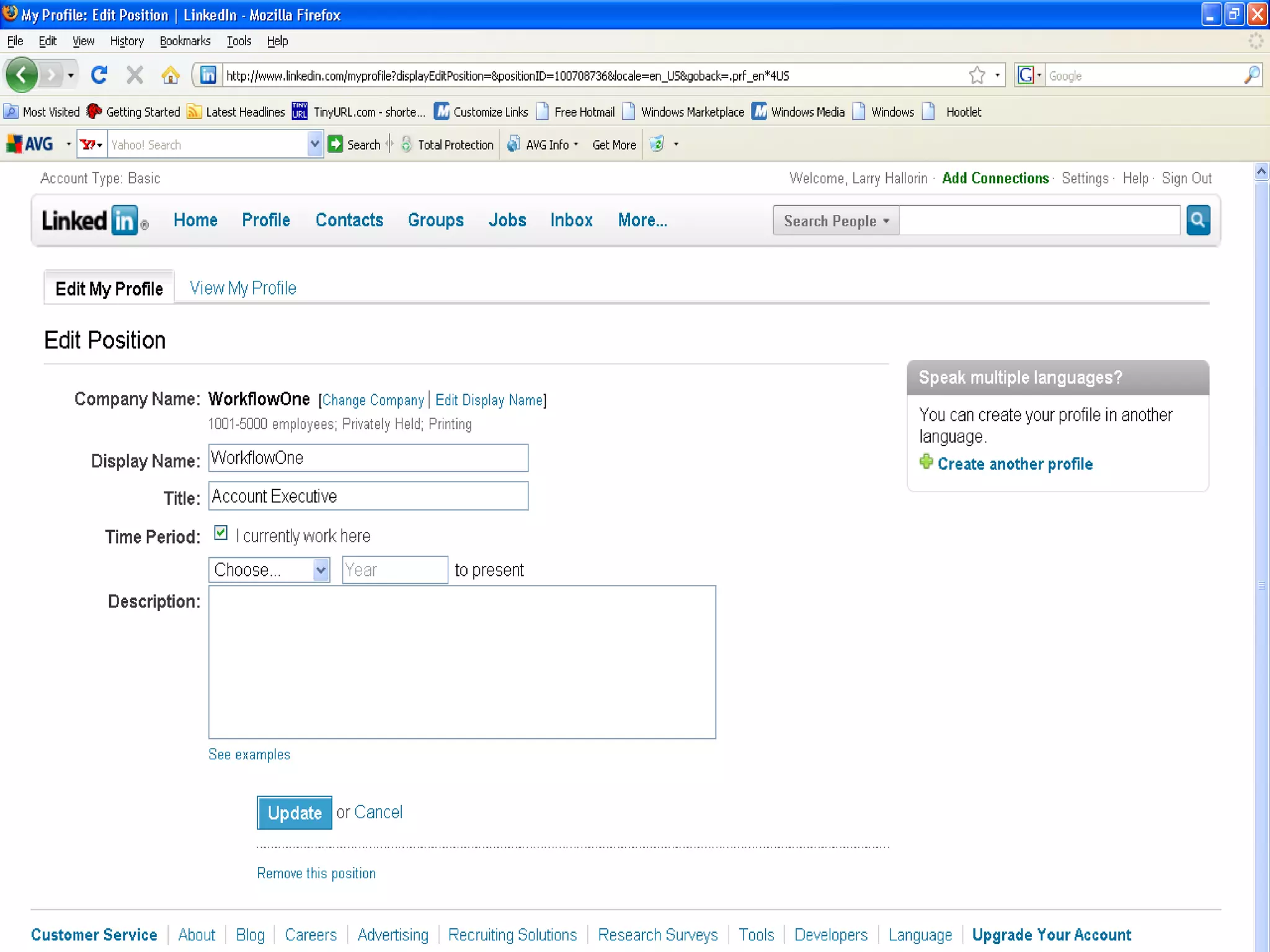
Task: Open the 'Choose...' month dropdown
Action: tap(269, 570)
